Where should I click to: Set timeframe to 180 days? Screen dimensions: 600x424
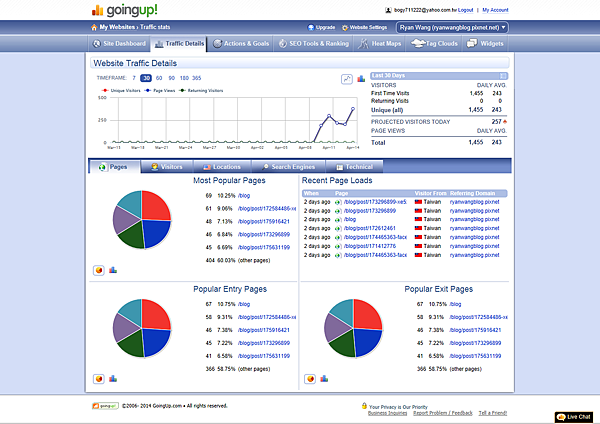click(184, 78)
